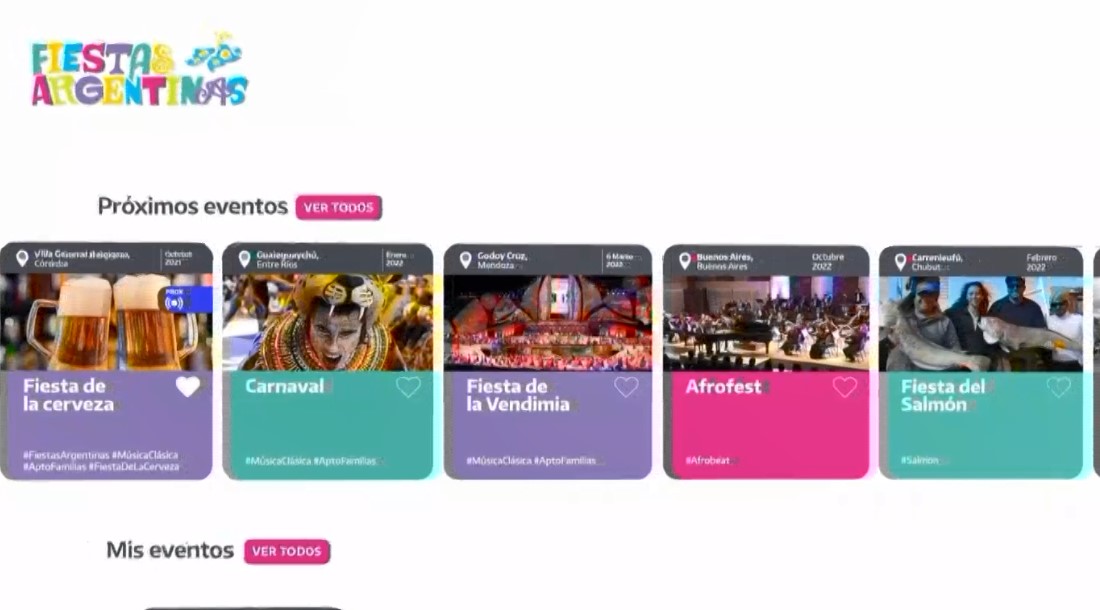1100x610 pixels.
Task: Click location pin on Carrenleufú, Chubut card
Action: click(x=900, y=262)
